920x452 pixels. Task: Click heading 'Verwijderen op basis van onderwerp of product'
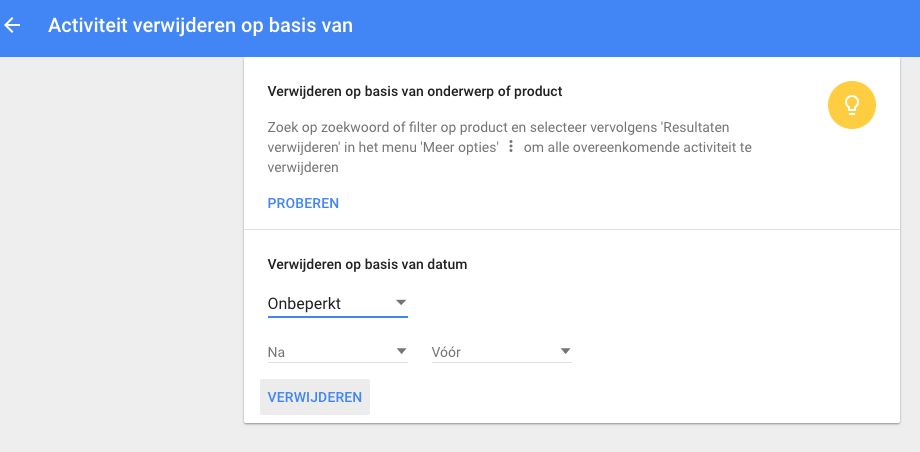tap(415, 91)
